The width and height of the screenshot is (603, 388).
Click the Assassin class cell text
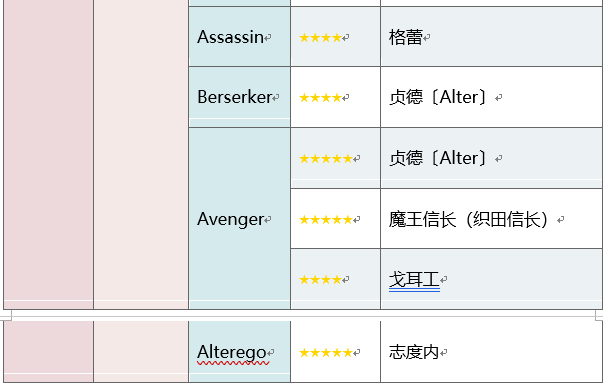230,37
